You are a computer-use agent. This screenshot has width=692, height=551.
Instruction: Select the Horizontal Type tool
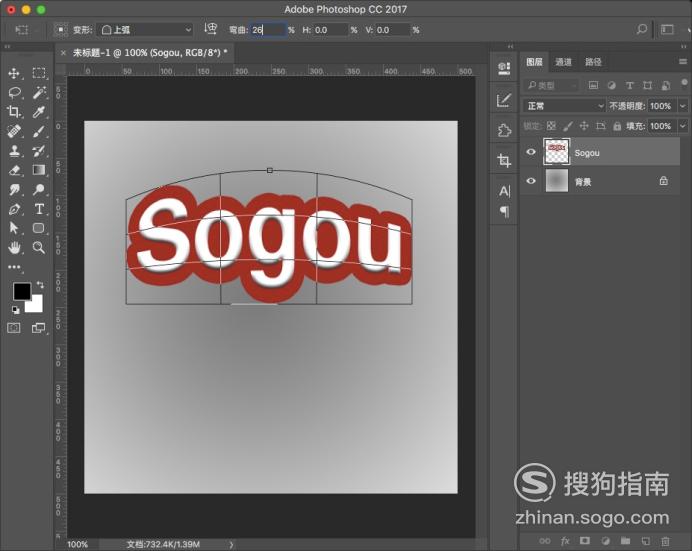[x=39, y=209]
